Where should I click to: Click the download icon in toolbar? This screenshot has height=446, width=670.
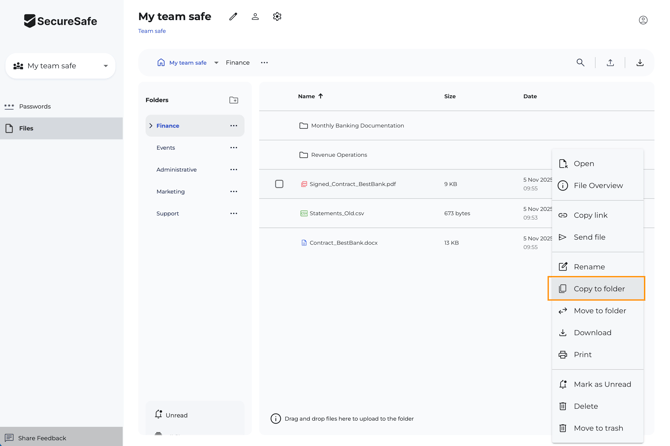pos(640,63)
